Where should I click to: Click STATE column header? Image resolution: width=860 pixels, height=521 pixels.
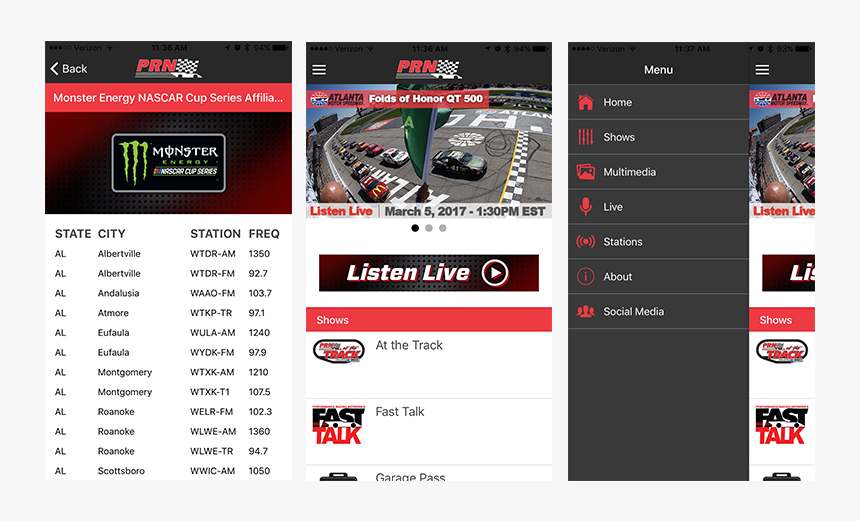73,234
